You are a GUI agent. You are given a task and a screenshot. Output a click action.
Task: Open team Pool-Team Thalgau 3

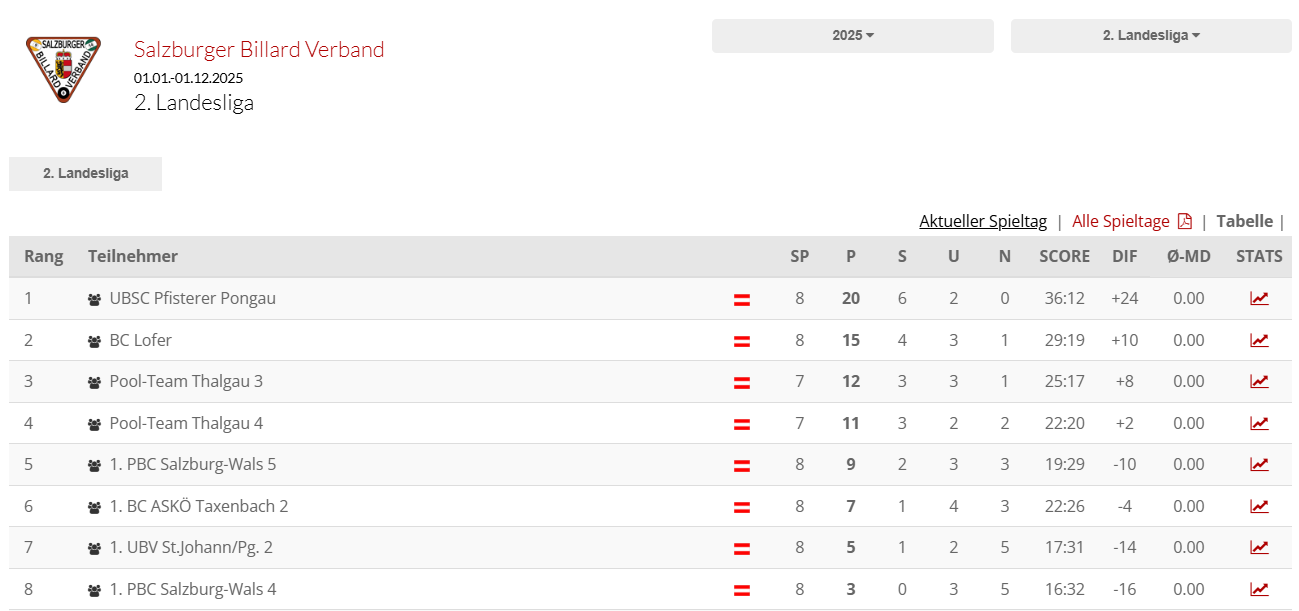pos(186,381)
